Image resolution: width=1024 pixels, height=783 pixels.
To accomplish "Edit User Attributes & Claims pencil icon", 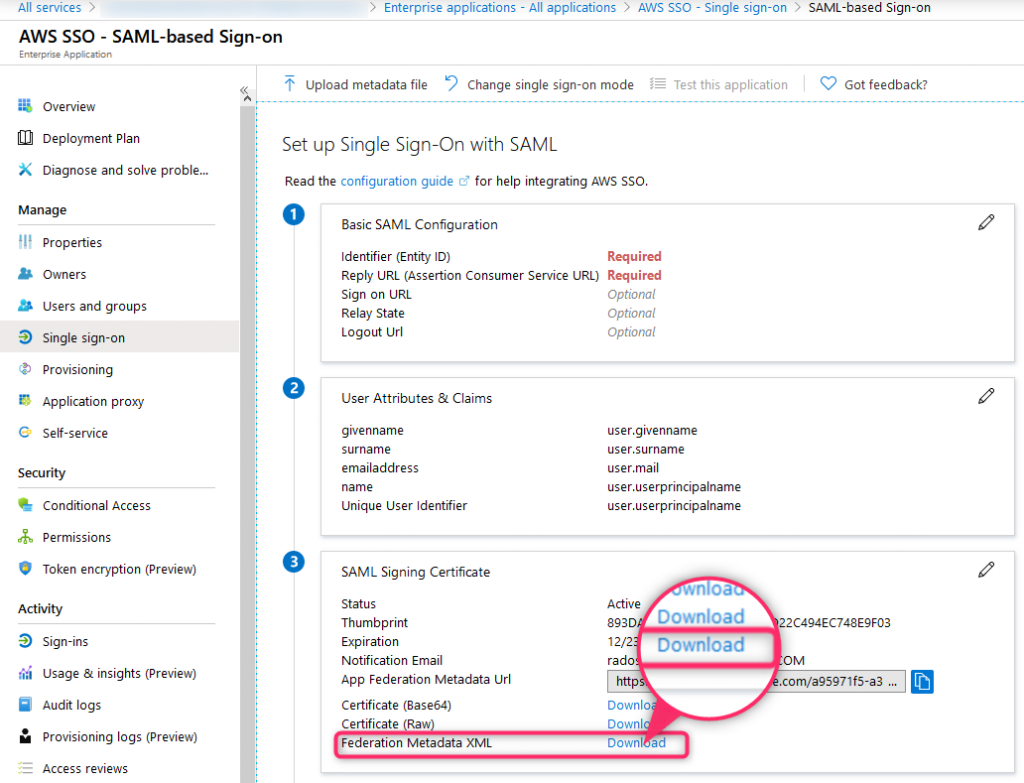I will tap(986, 396).
